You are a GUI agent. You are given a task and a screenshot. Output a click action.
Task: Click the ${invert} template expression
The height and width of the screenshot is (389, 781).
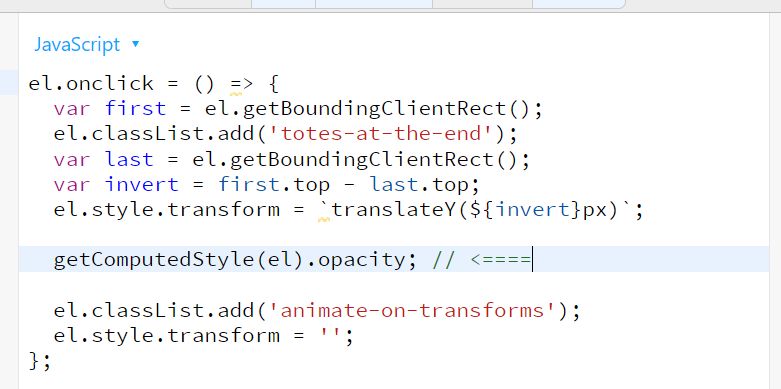525,210
